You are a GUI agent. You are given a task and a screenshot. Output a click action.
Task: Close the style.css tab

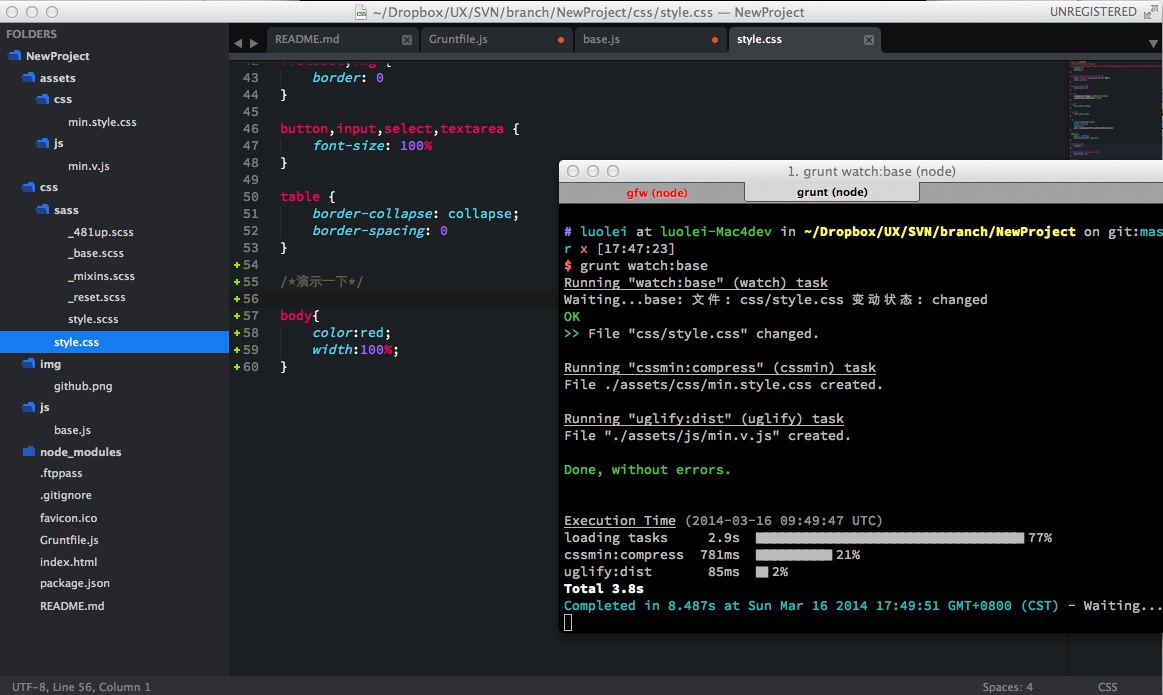pos(869,40)
